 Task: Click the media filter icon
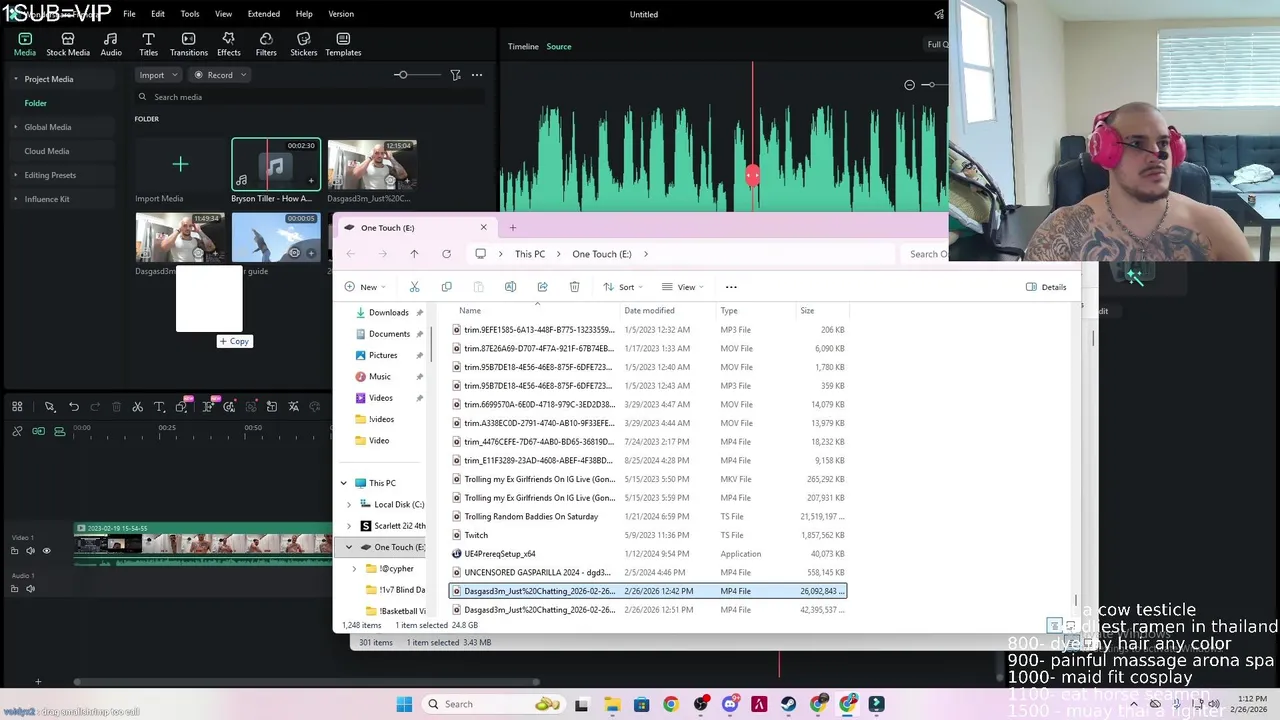click(455, 75)
